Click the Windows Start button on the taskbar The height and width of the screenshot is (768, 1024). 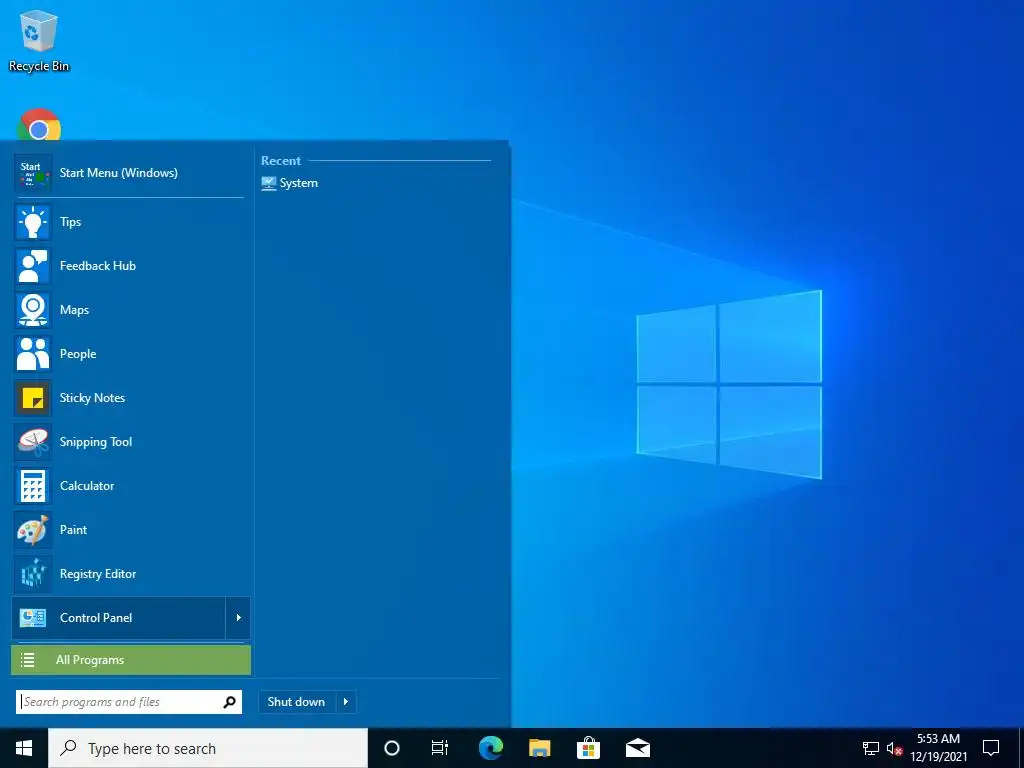coord(24,748)
